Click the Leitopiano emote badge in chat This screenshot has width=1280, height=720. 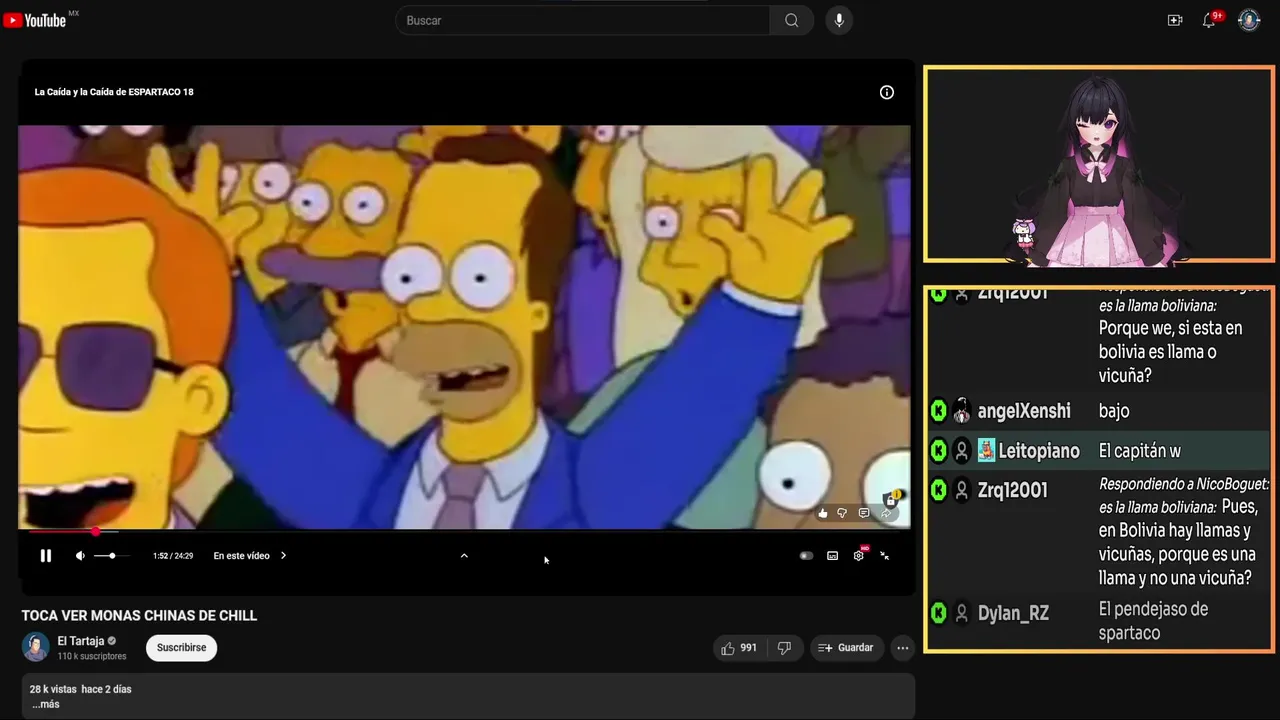[986, 451]
